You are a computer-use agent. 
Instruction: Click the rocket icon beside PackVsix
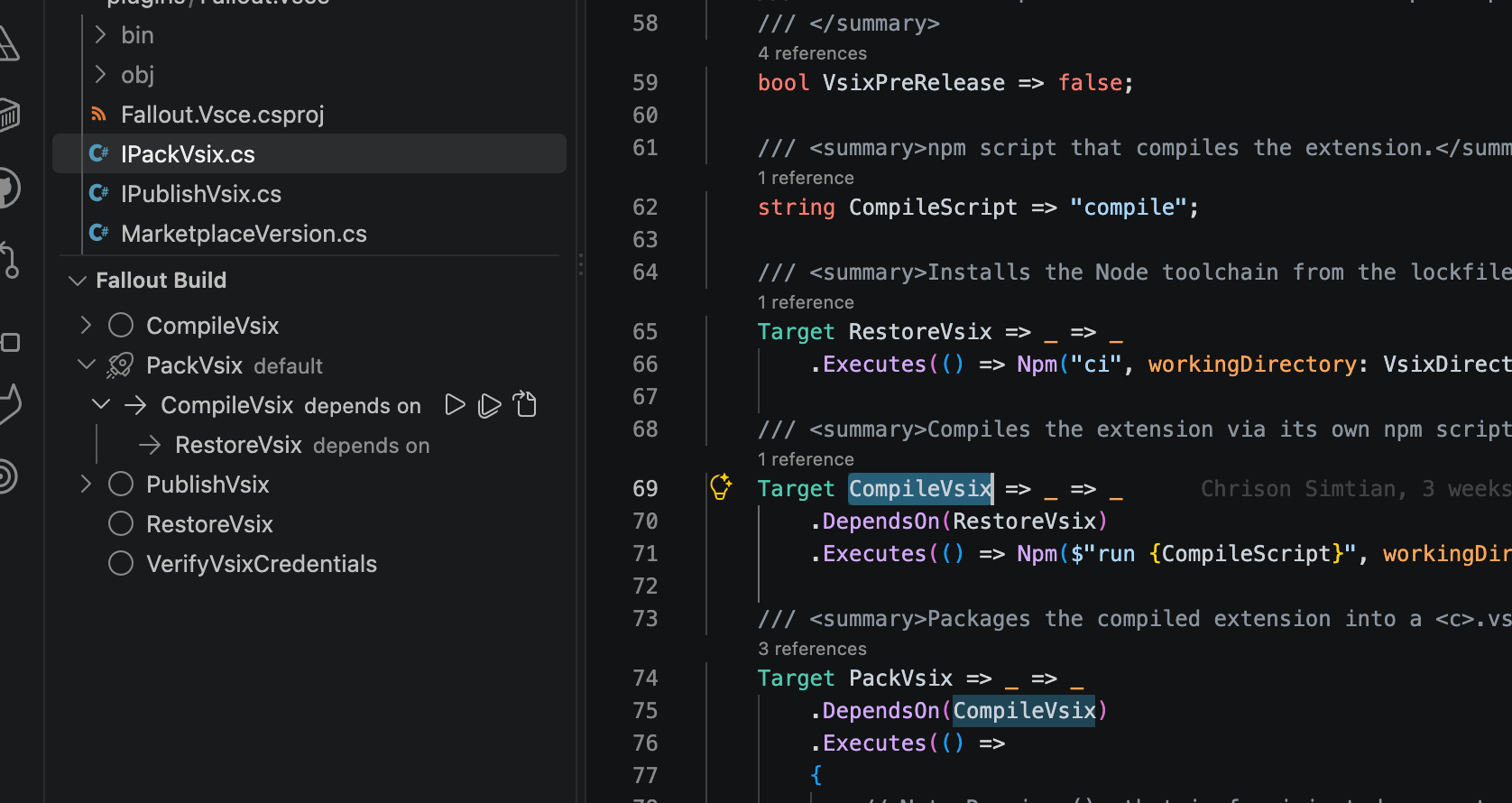[x=120, y=365]
